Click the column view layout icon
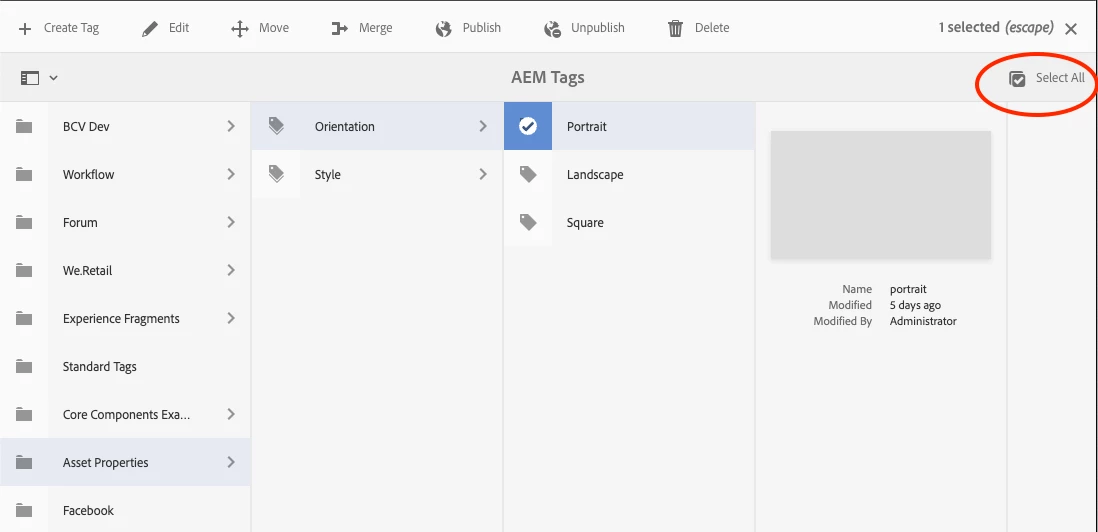1098x532 pixels. click(x=29, y=78)
